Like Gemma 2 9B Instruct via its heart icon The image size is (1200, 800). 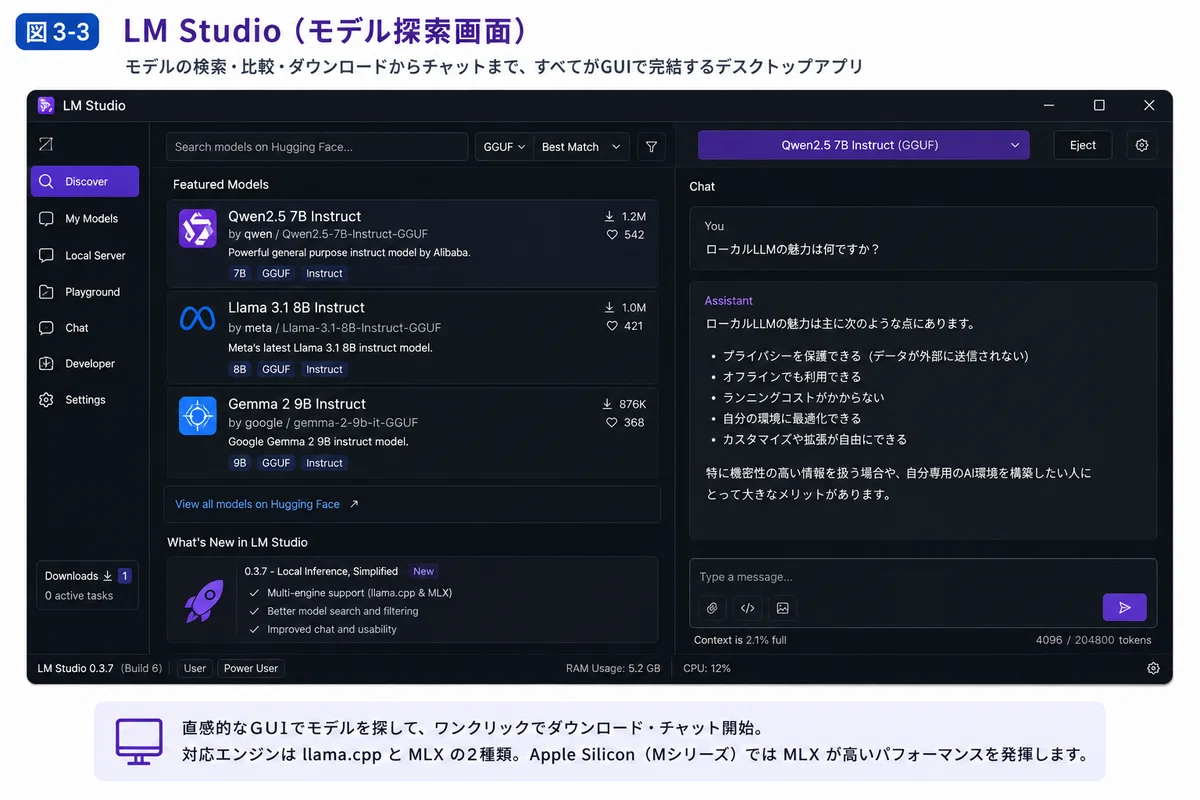[612, 423]
